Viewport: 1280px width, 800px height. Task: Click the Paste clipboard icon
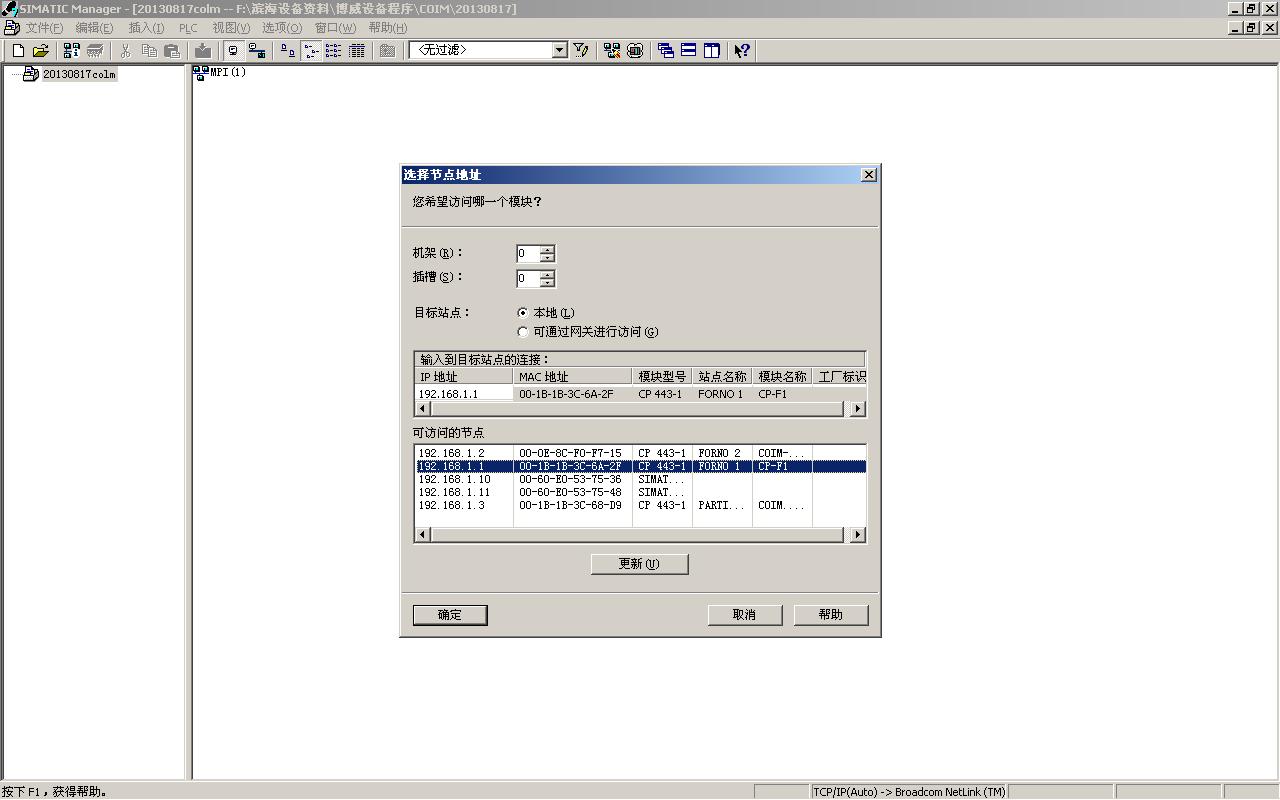point(172,50)
